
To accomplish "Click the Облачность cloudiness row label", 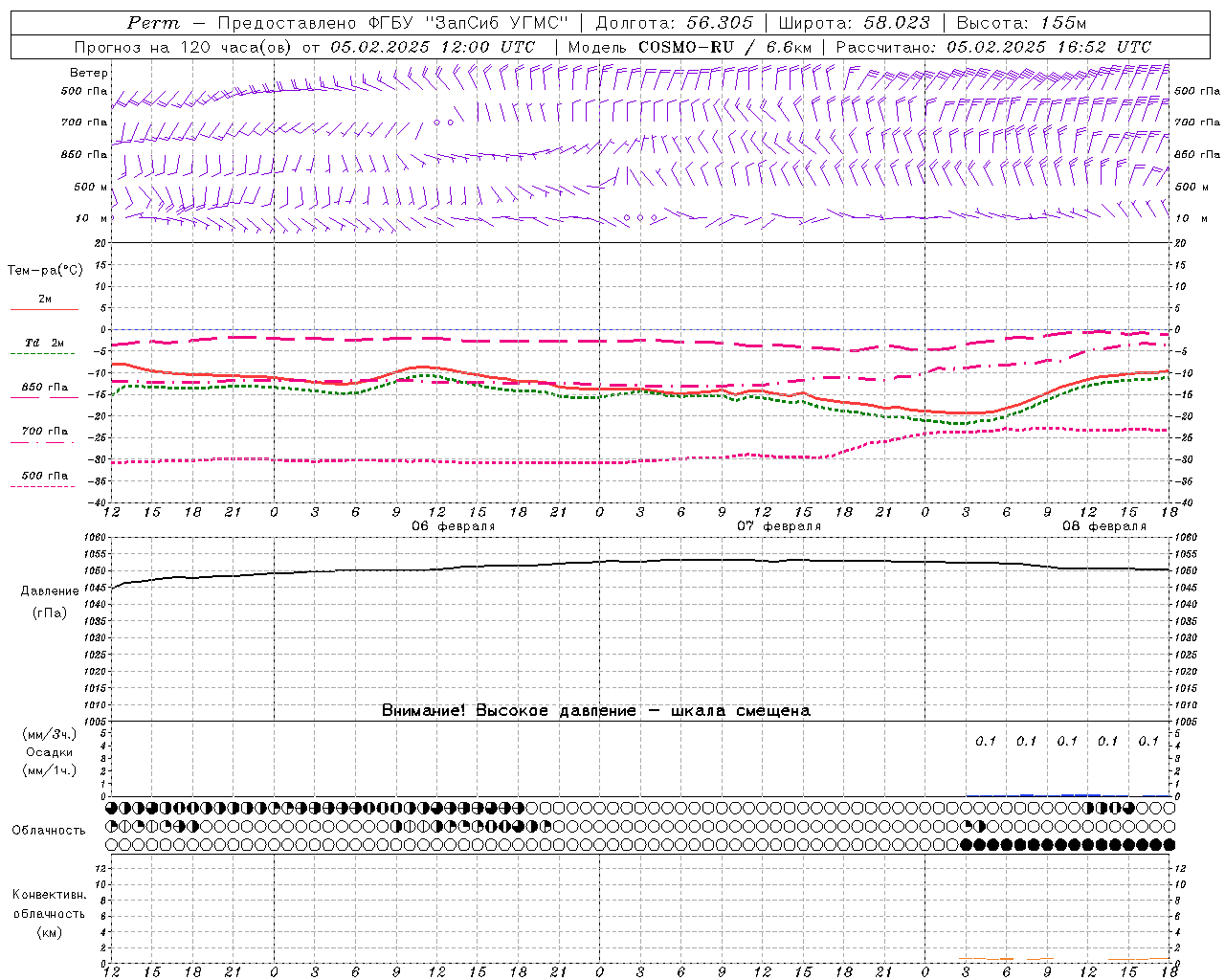I will 49,830.
